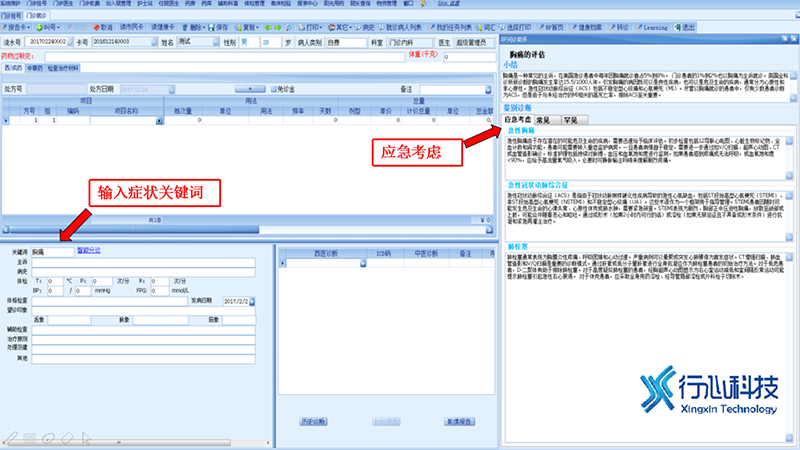Screen dimensions: 800x450
Task: Open the 急性冠状动脉综合征 heading link
Action: point(538,185)
